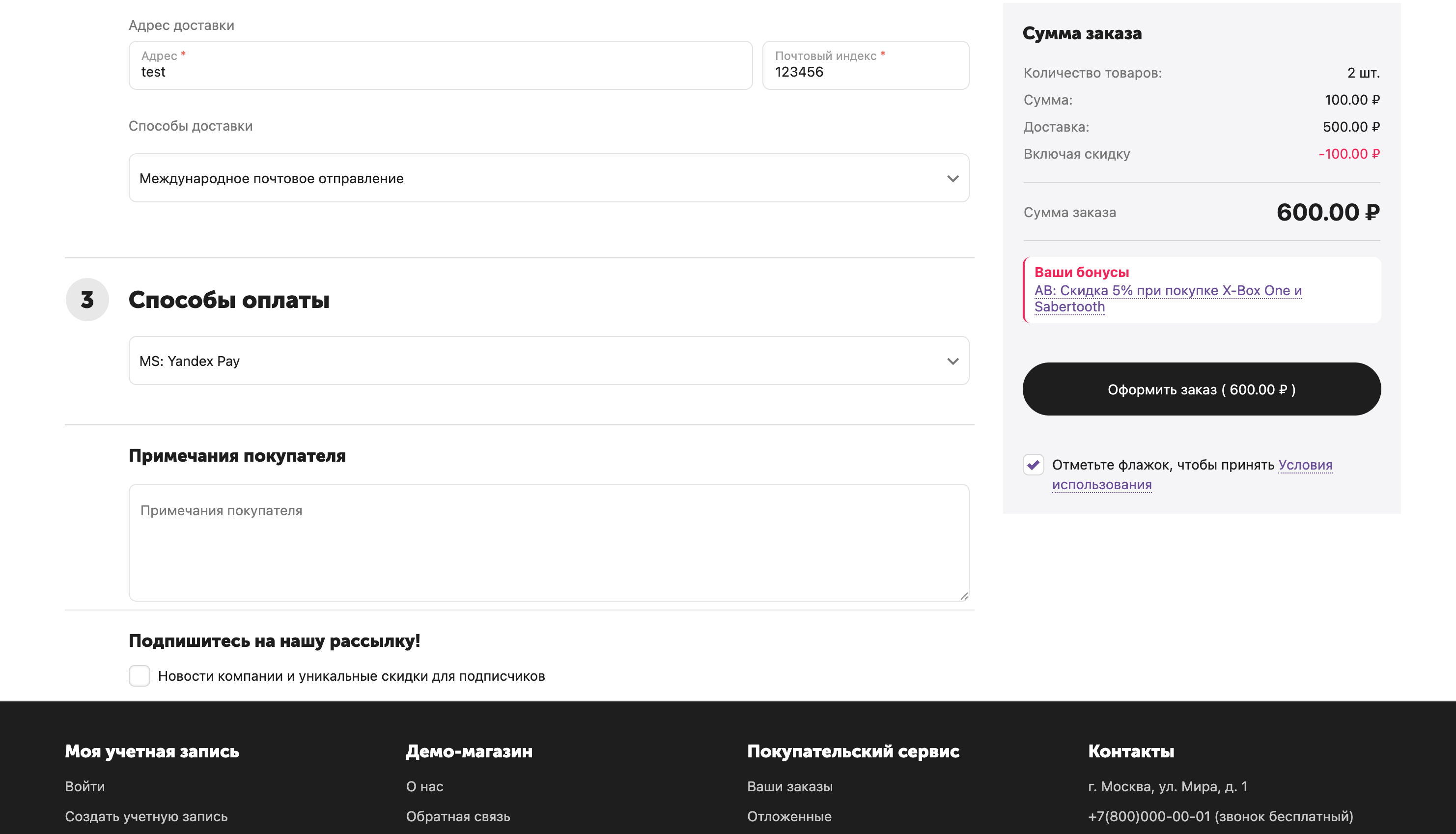Image resolution: width=1456 pixels, height=834 pixels.
Task: Click the Адрес доставки label
Action: click(x=181, y=25)
